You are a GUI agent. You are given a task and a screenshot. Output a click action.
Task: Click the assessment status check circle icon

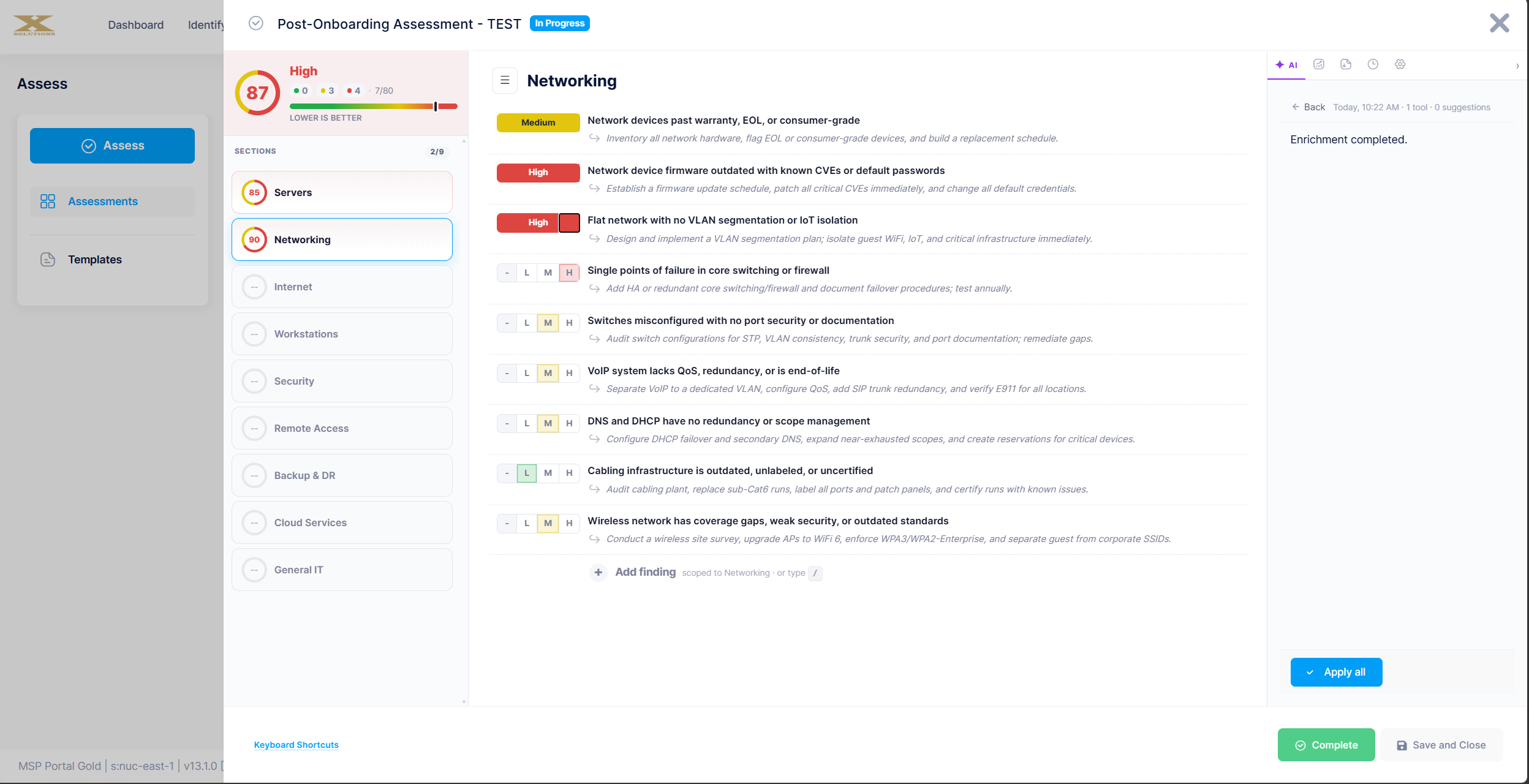click(x=256, y=23)
